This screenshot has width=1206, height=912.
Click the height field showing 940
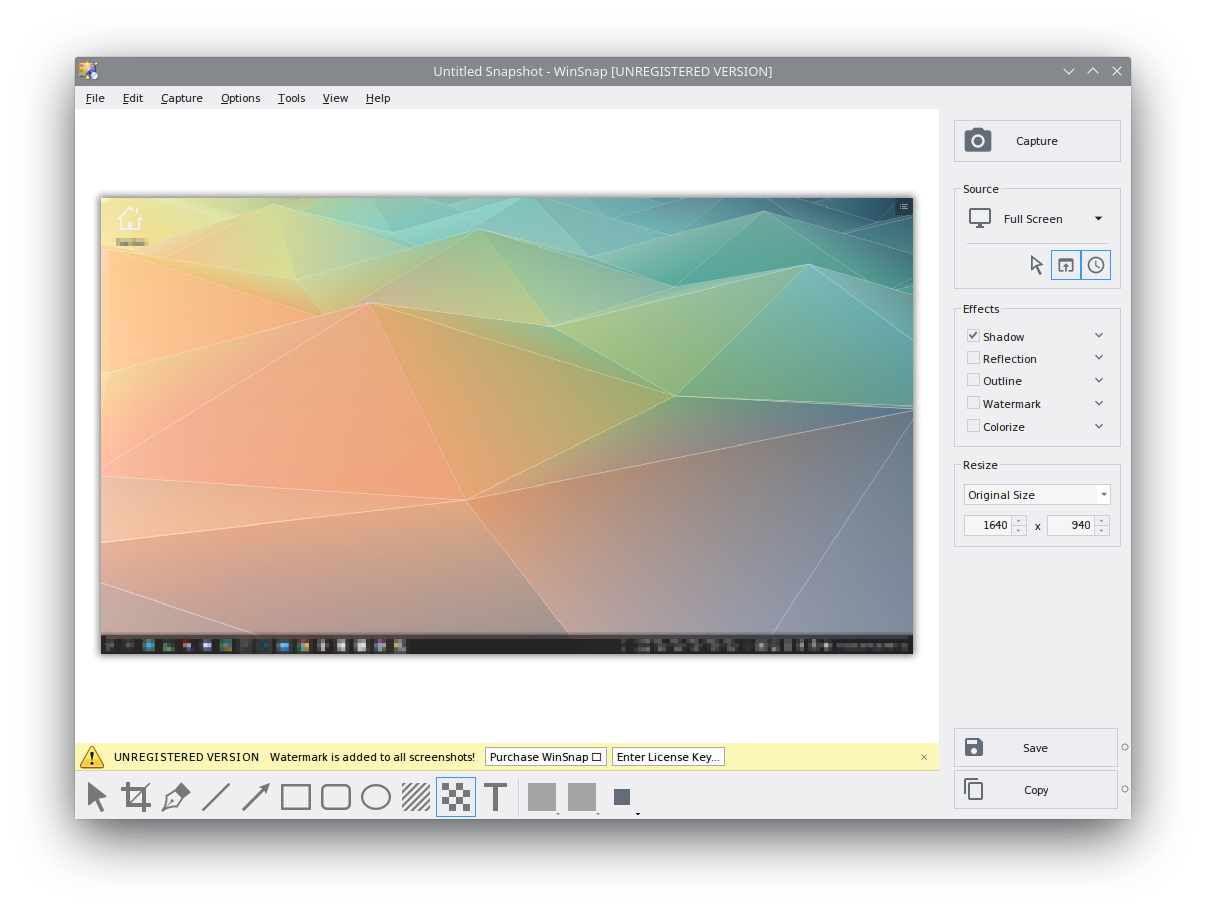(1071, 525)
